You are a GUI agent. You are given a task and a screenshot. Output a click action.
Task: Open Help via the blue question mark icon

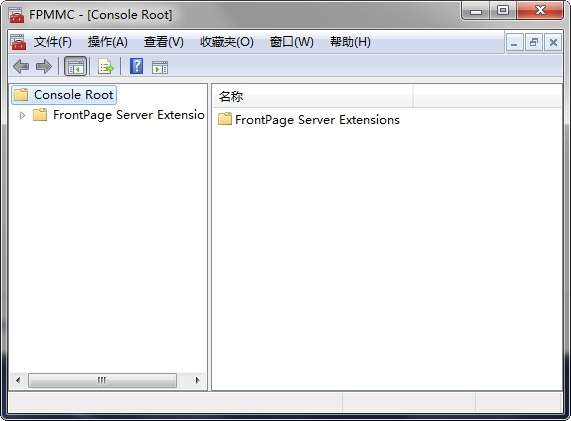click(x=137, y=66)
